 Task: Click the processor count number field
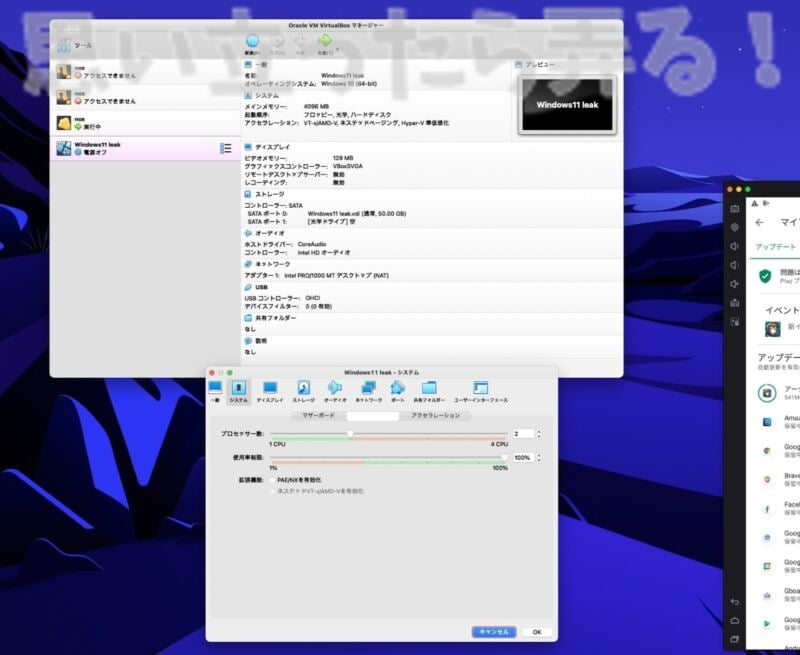tap(522, 434)
